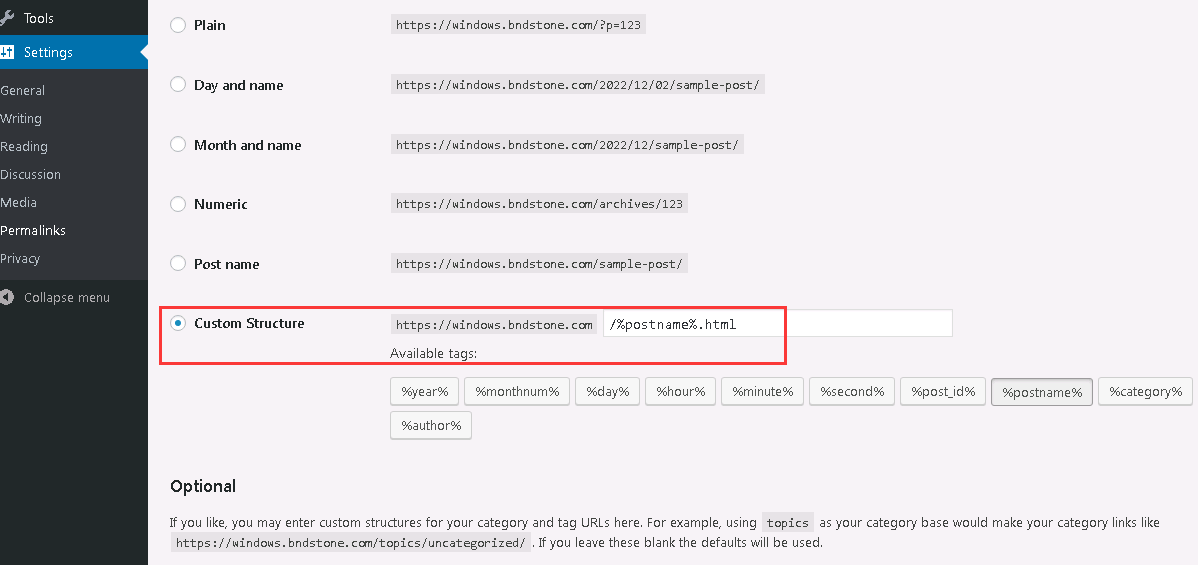Click the Settings sliders icon

[7, 52]
